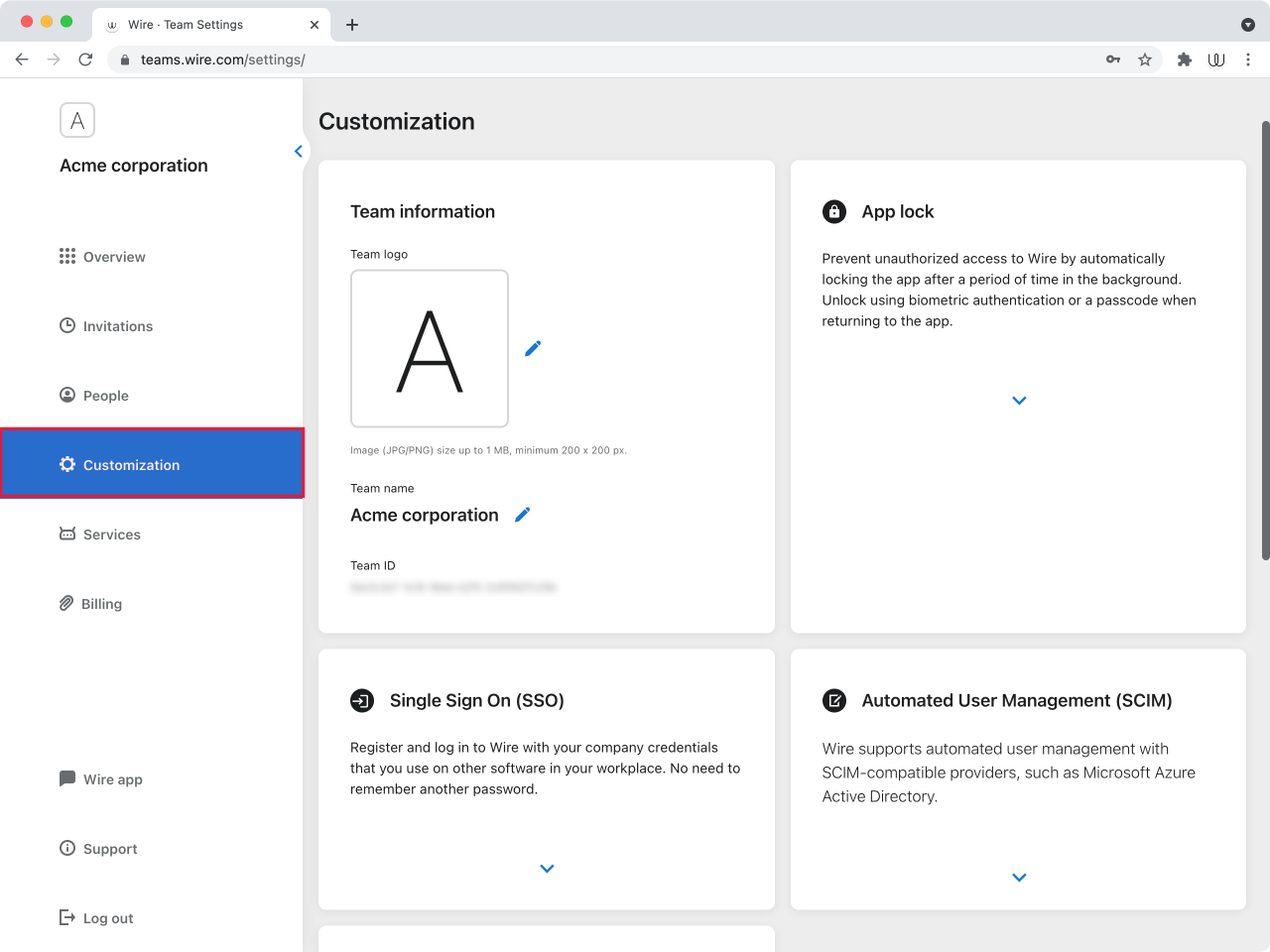Click the Customization gear icon

(x=67, y=464)
